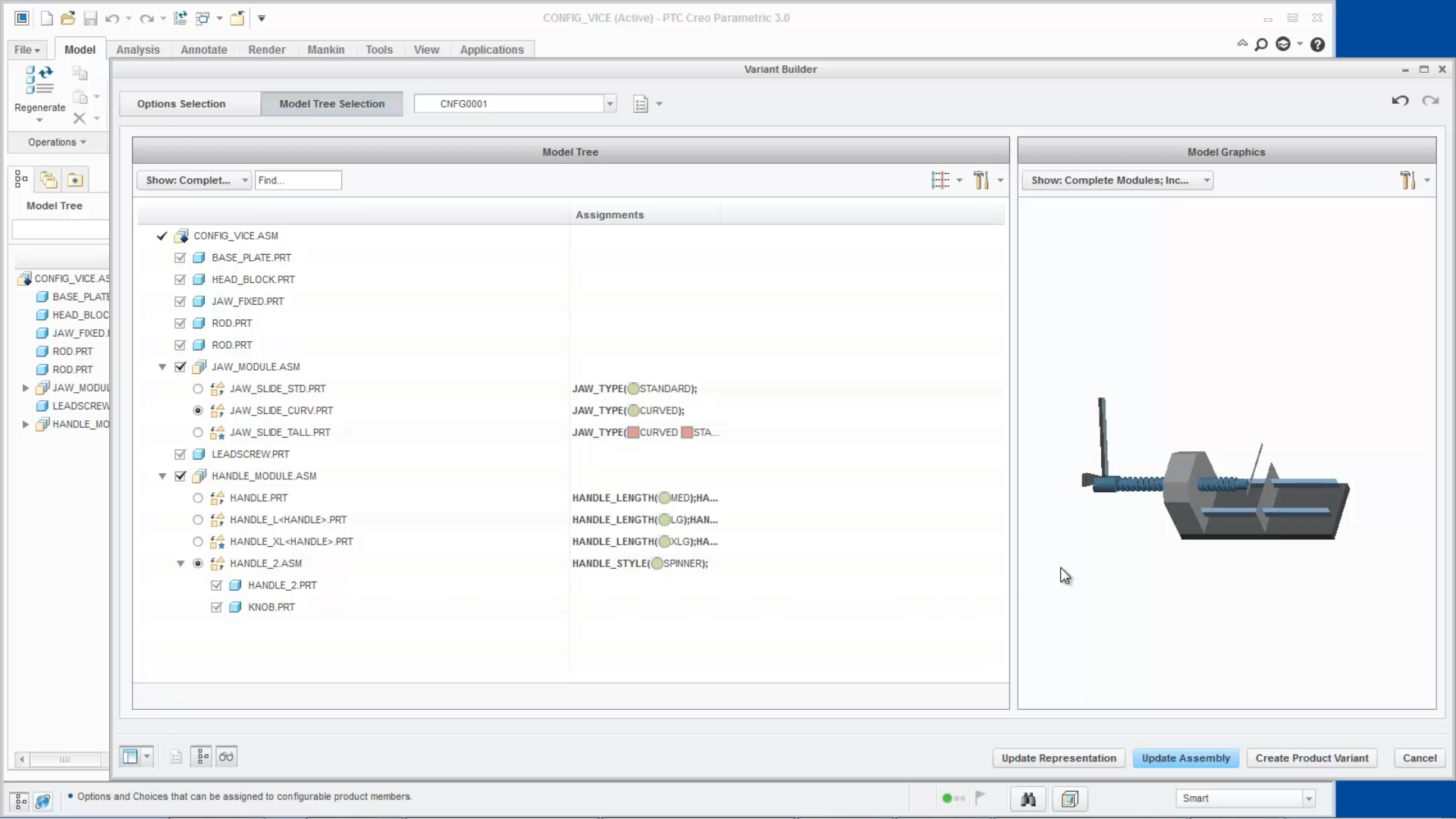Screen dimensions: 1456x819
Task: Select HANDLE.PRT radio button
Action: (x=198, y=498)
